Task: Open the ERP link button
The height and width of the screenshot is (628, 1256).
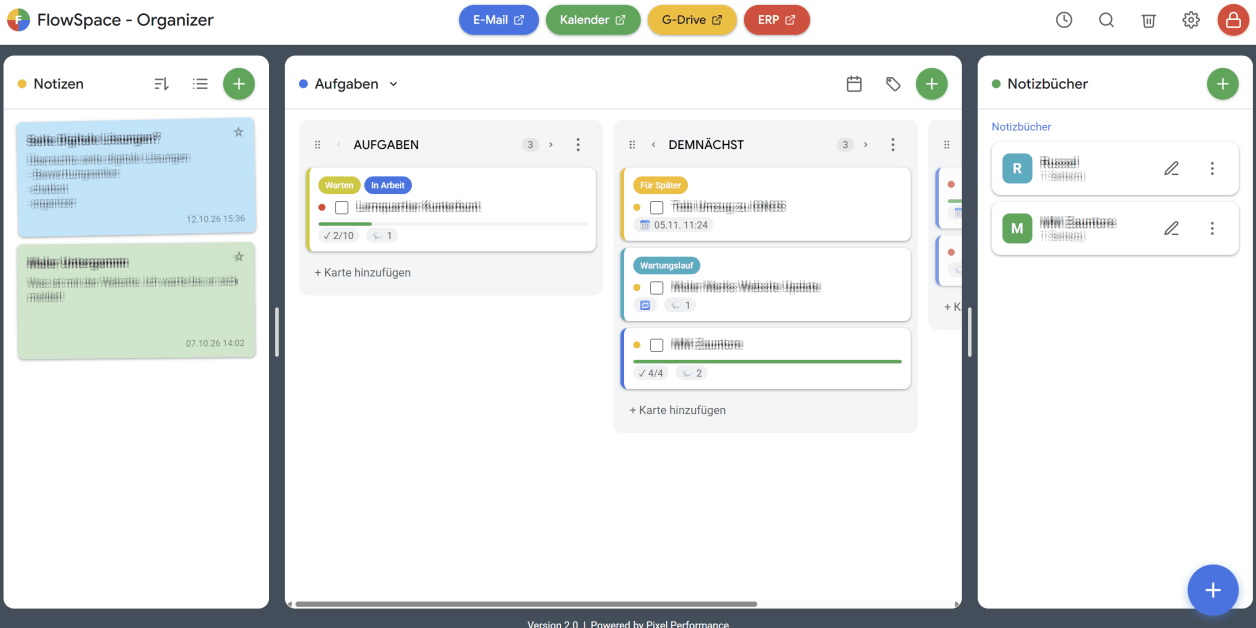Action: (777, 20)
